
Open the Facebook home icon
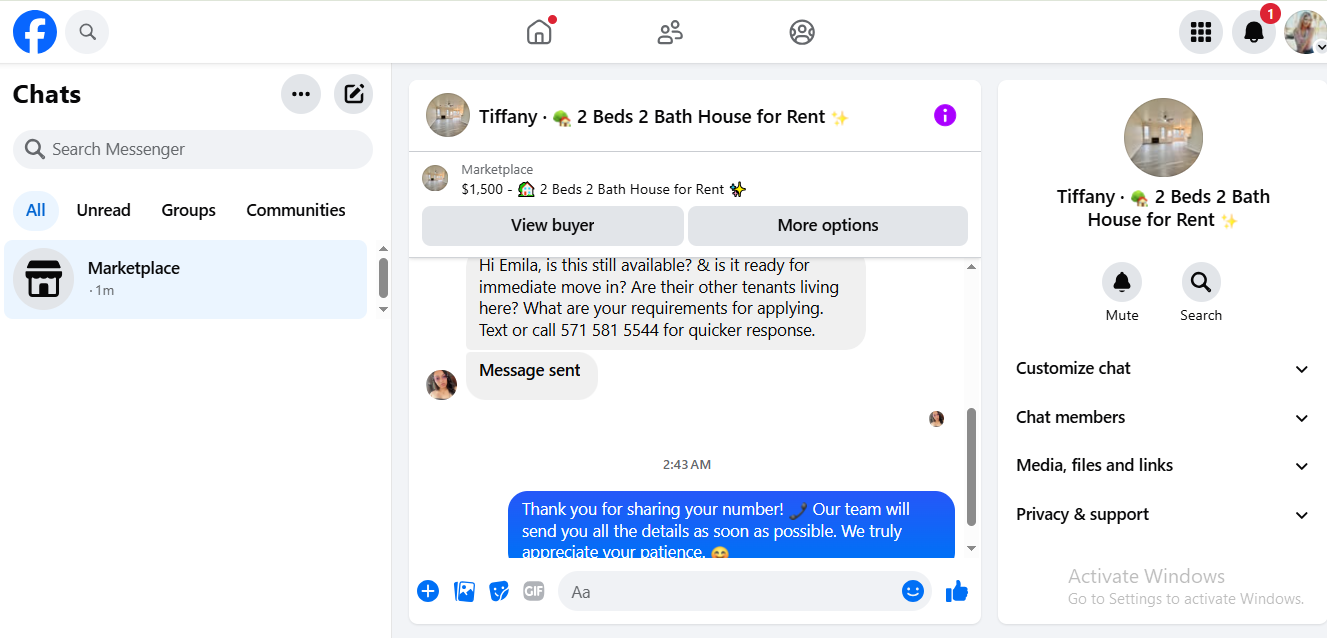pyautogui.click(x=539, y=32)
